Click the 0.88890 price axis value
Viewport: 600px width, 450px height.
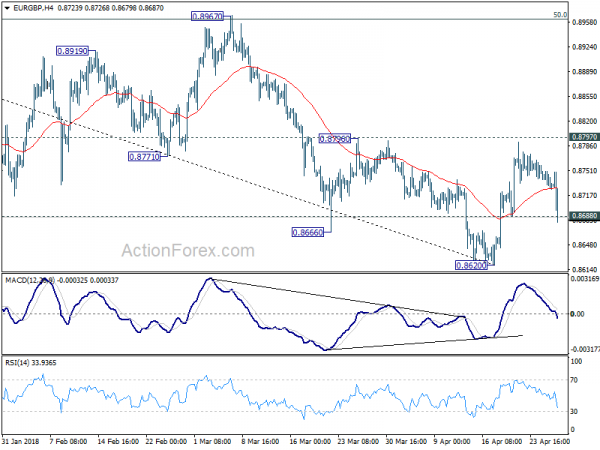point(584,72)
